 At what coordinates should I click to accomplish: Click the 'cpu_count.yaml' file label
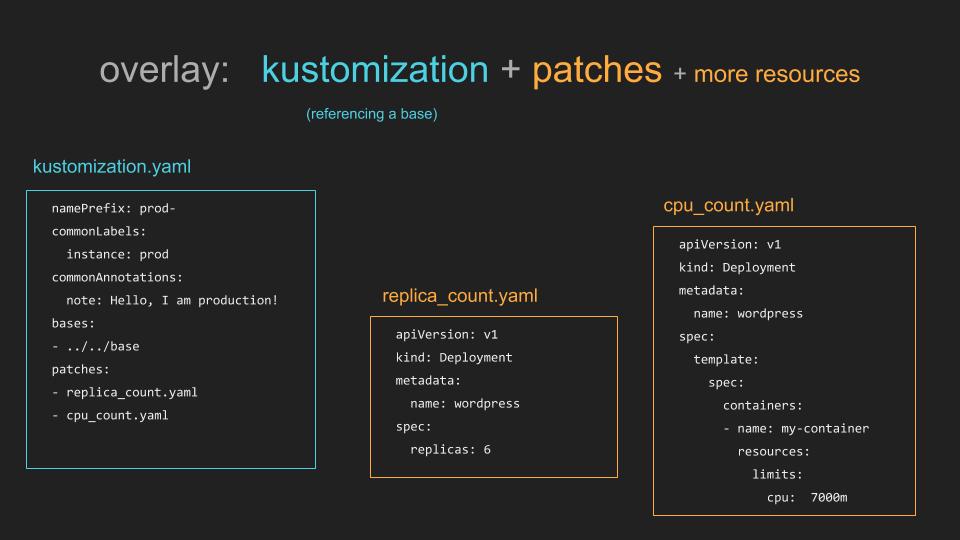[729, 206]
